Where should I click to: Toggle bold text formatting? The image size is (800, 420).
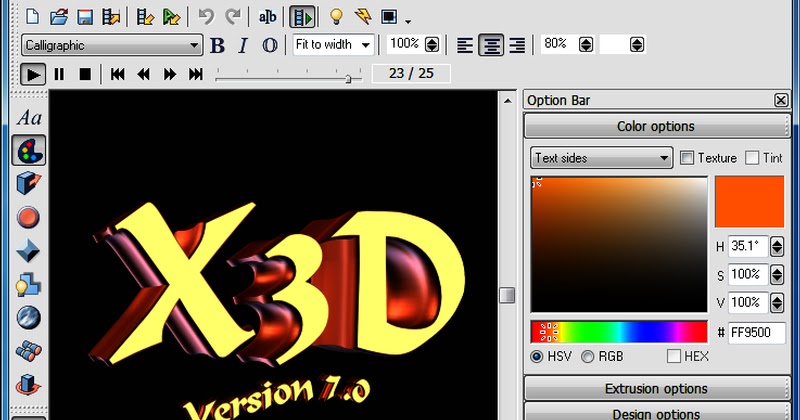(x=217, y=45)
